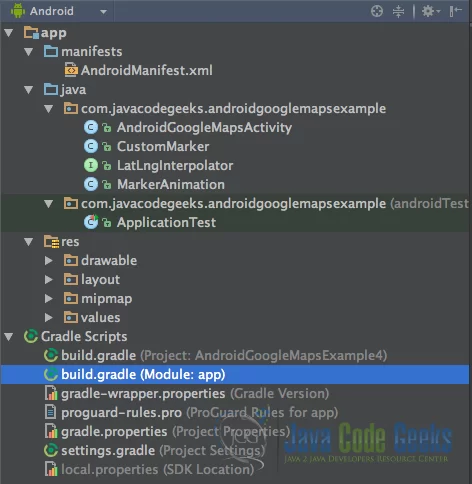Open the gradle-wrapper.properties file

coord(187,394)
